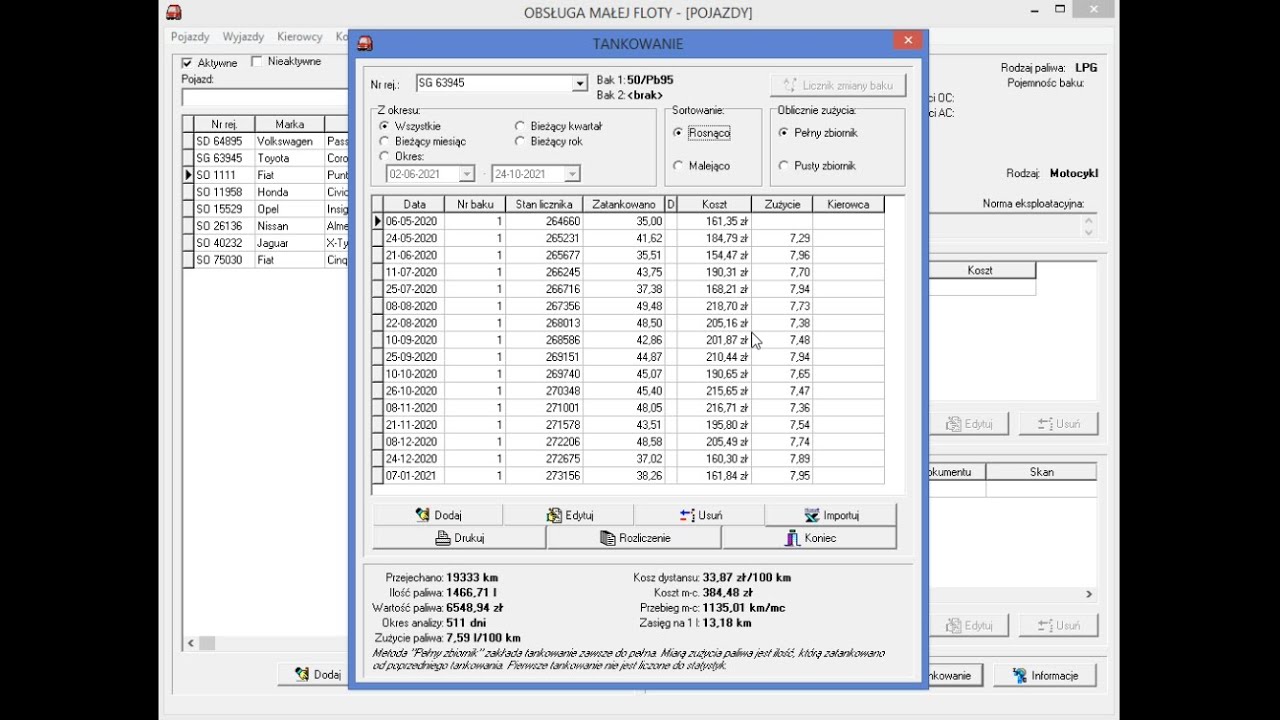Toggle the Nieaktywne checkbox
Image resolution: width=1280 pixels, height=720 pixels.
pos(257,62)
